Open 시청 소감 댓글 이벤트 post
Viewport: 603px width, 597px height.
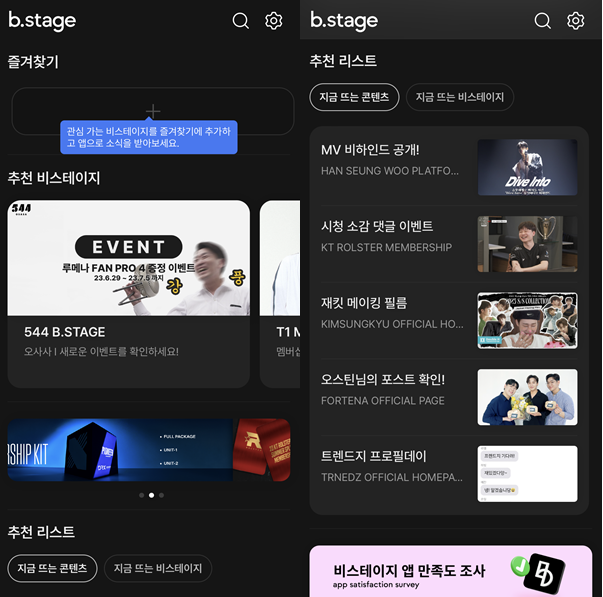(449, 244)
